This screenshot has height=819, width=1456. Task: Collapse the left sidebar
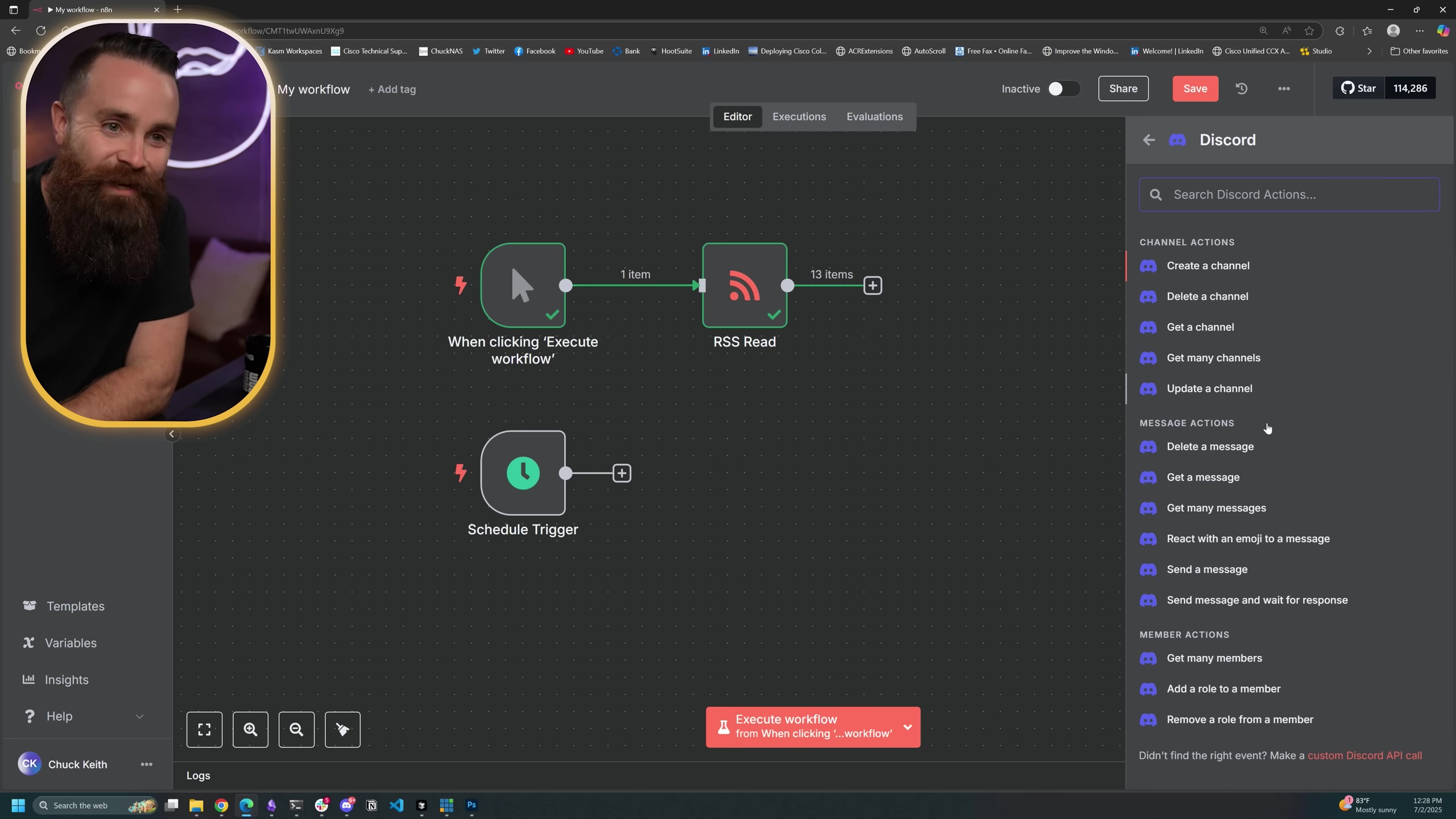[171, 434]
